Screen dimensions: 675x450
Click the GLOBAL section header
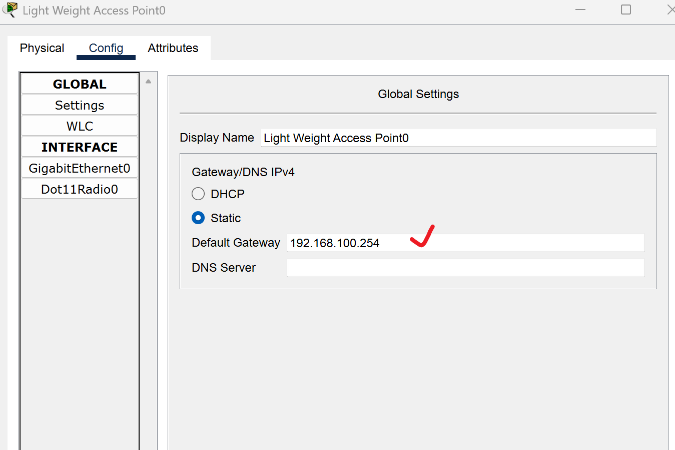80,84
